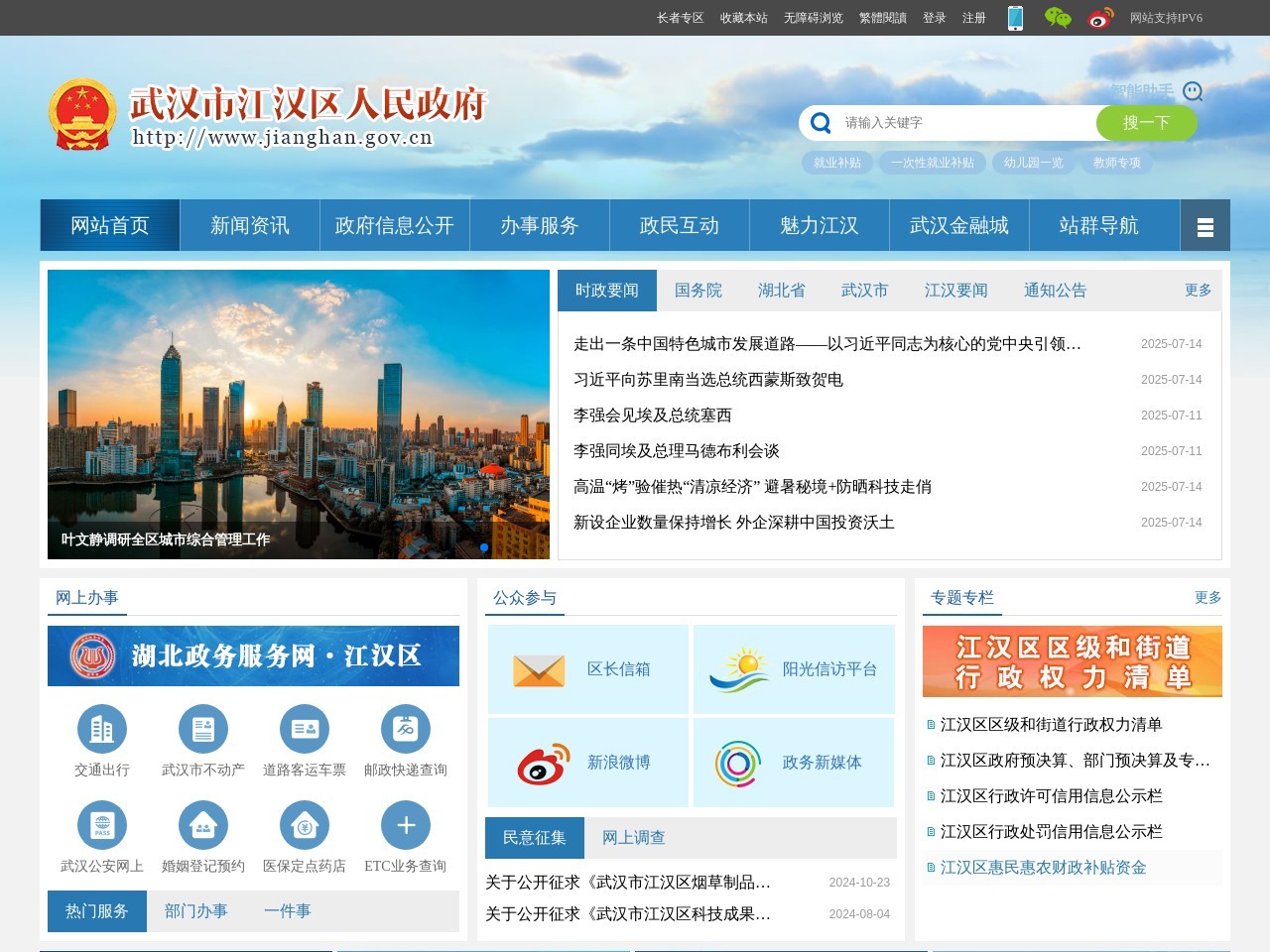1270x952 pixels.
Task: Open the 交通出行 service icon
Action: (102, 729)
